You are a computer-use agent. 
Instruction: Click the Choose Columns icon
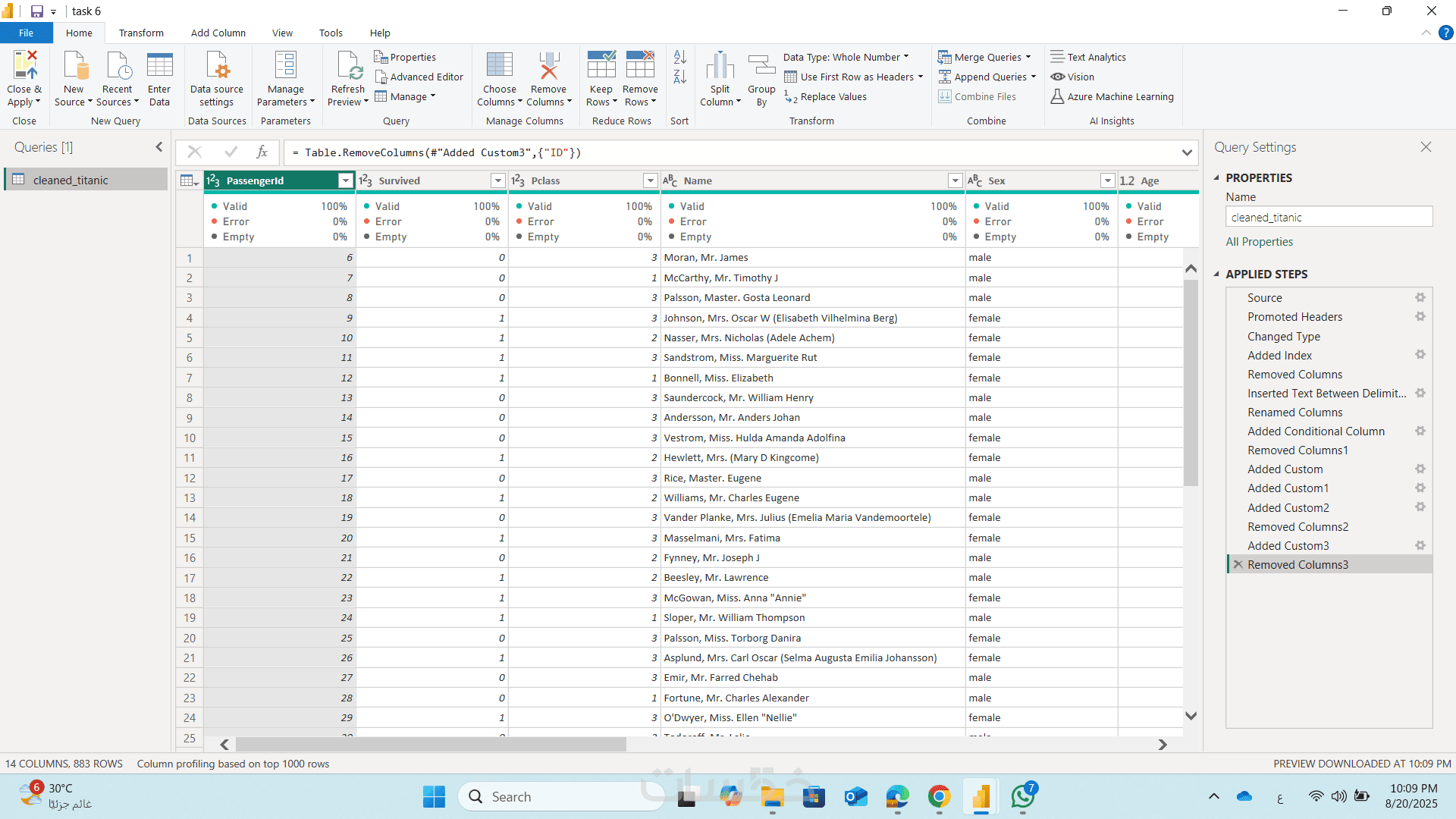click(499, 66)
